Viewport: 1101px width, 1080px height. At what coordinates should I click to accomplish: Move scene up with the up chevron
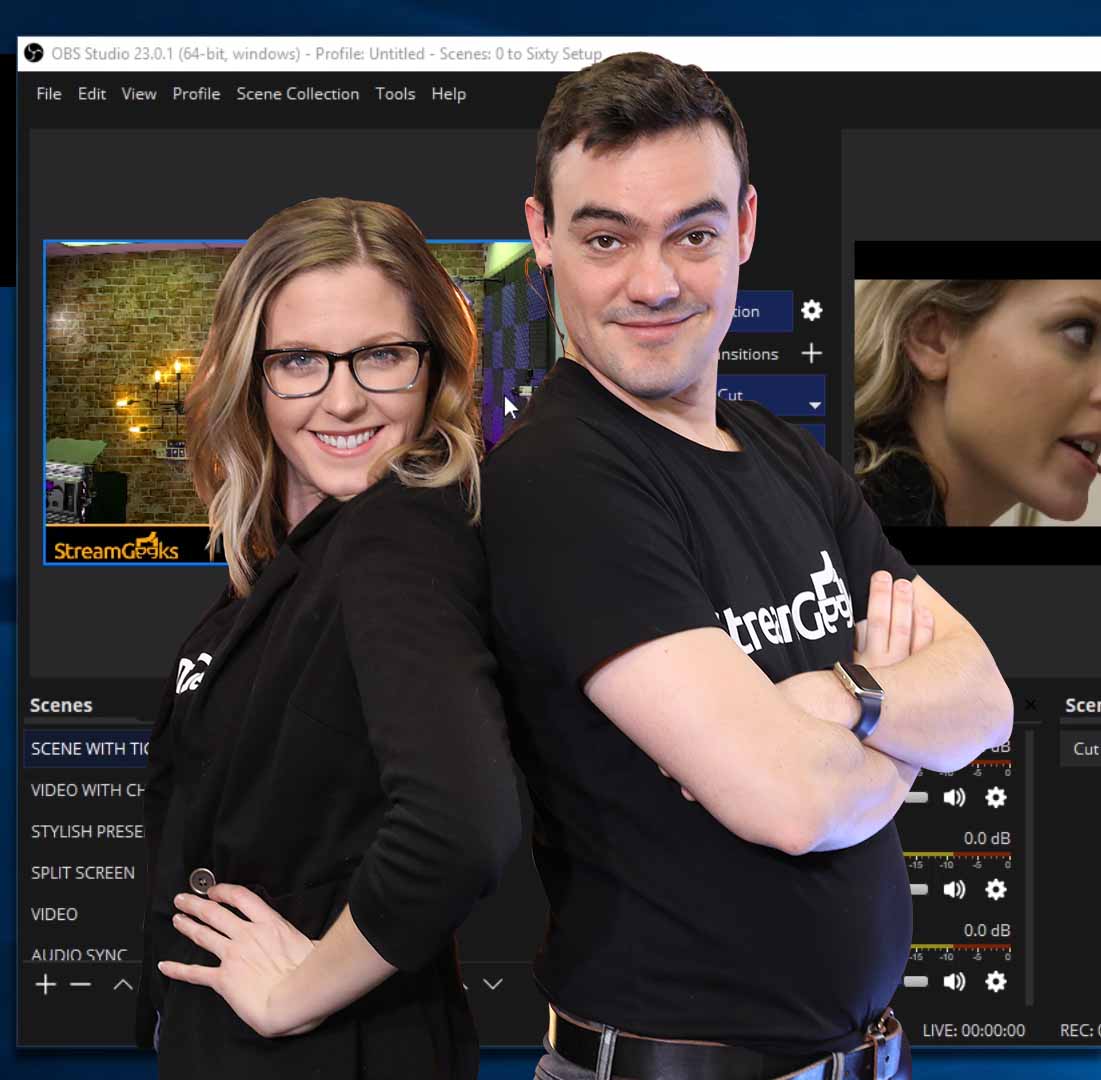coord(123,984)
